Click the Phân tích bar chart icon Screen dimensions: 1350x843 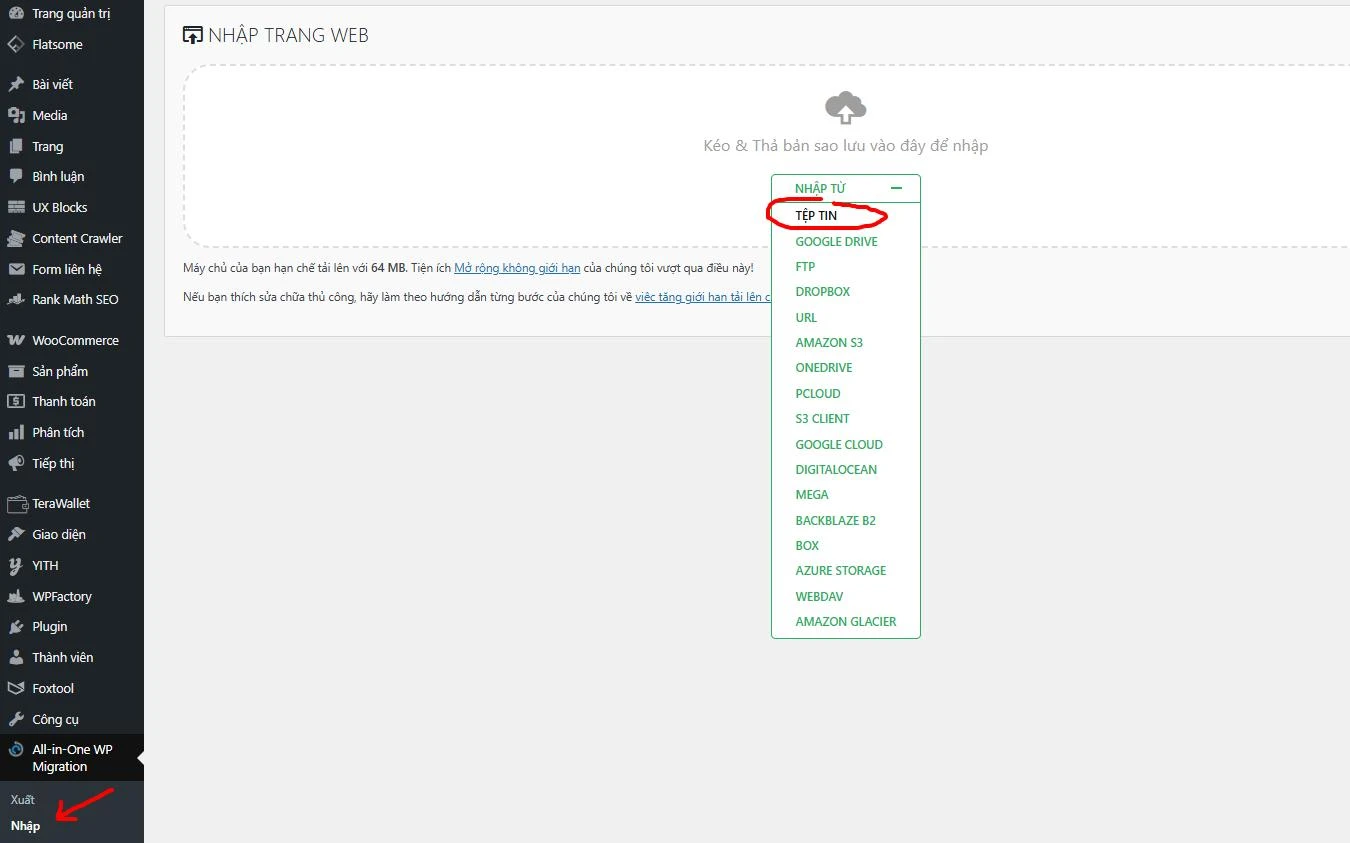pyautogui.click(x=15, y=432)
